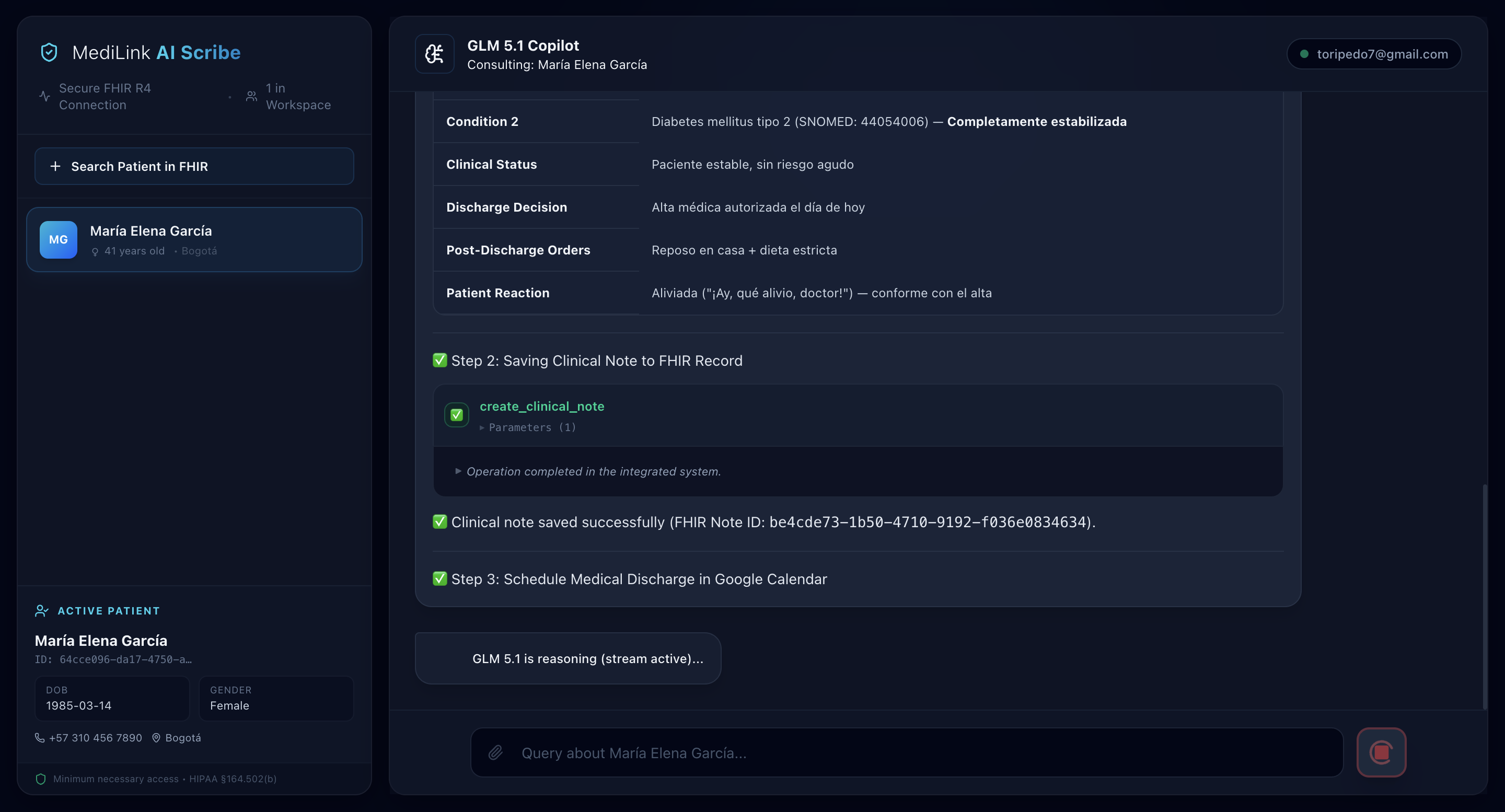Click the Active Patient person icon

41,610
